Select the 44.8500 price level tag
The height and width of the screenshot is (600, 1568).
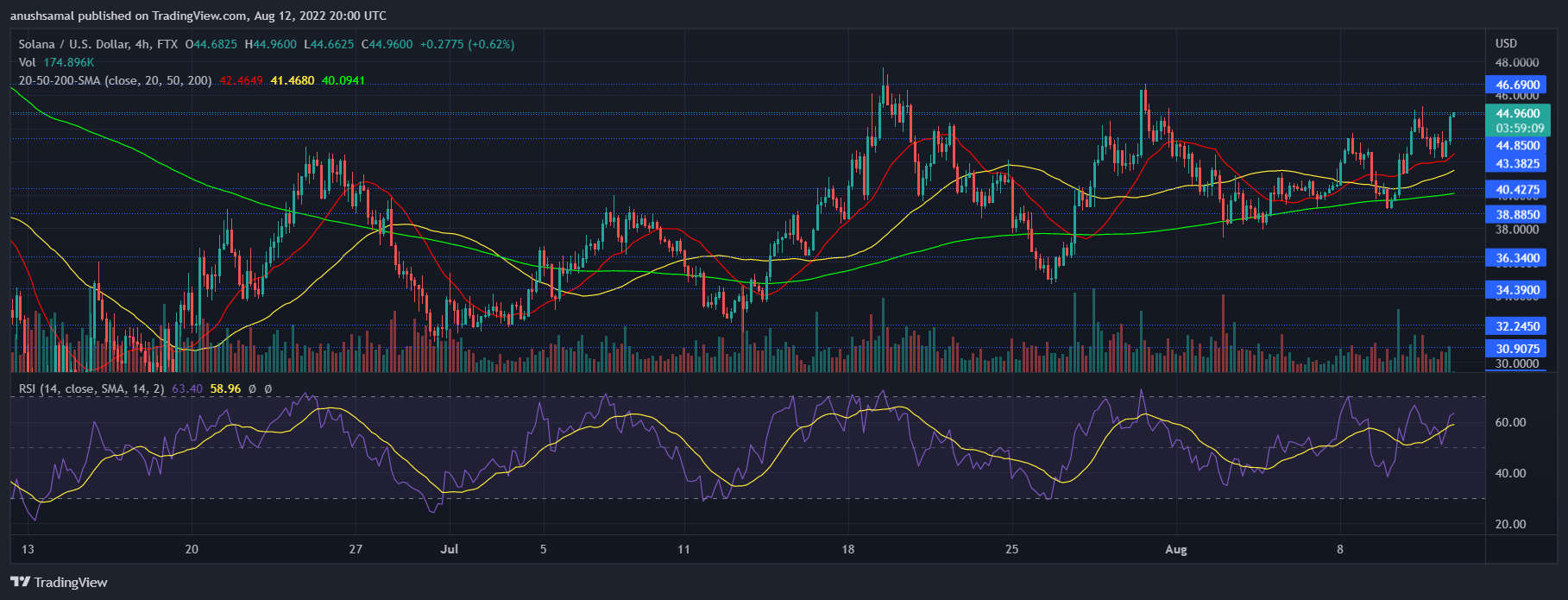[x=1518, y=146]
